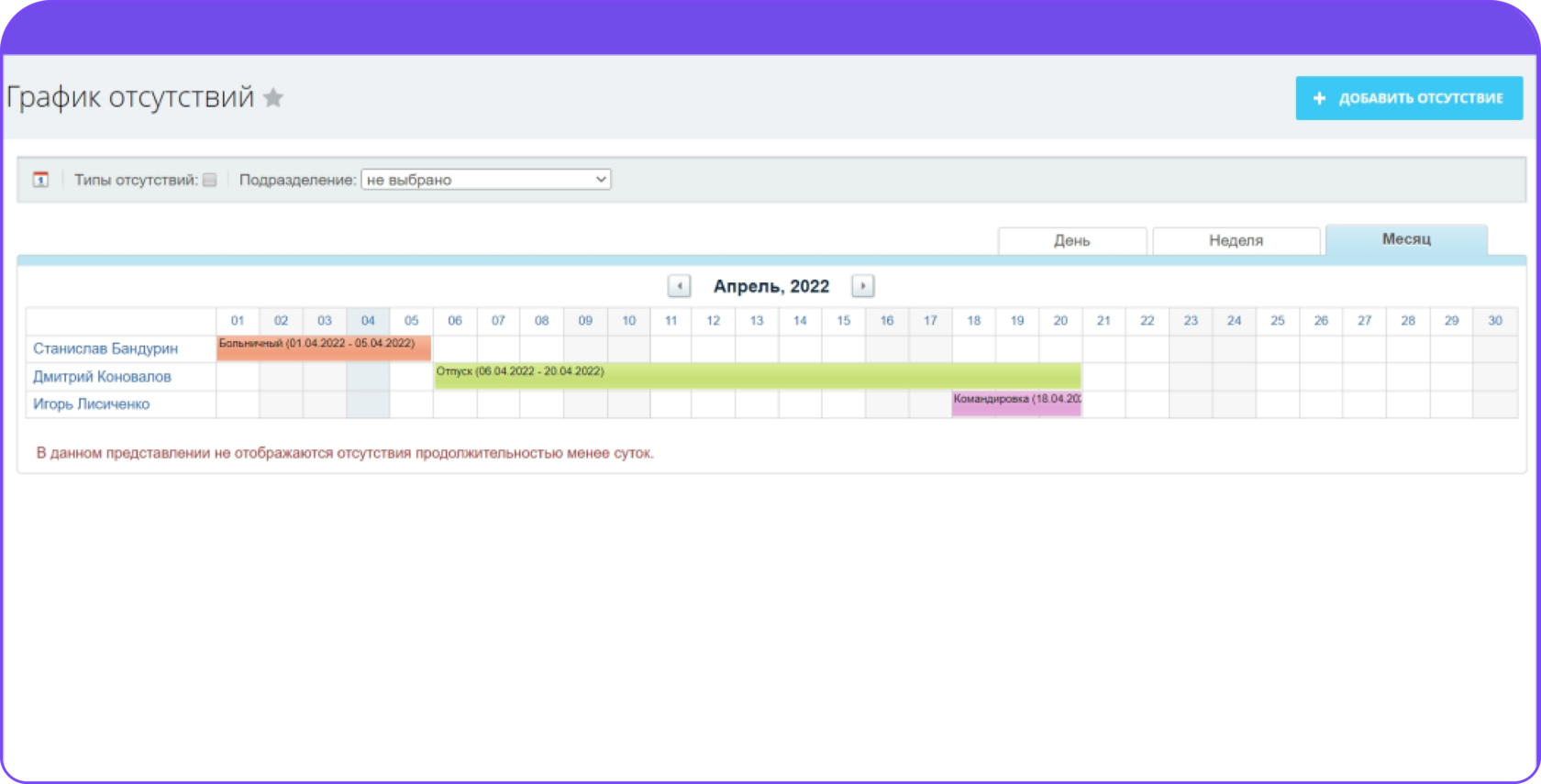This screenshot has width=1541, height=784.
Task: Click the calendar icon in filter bar
Action: pyautogui.click(x=40, y=180)
